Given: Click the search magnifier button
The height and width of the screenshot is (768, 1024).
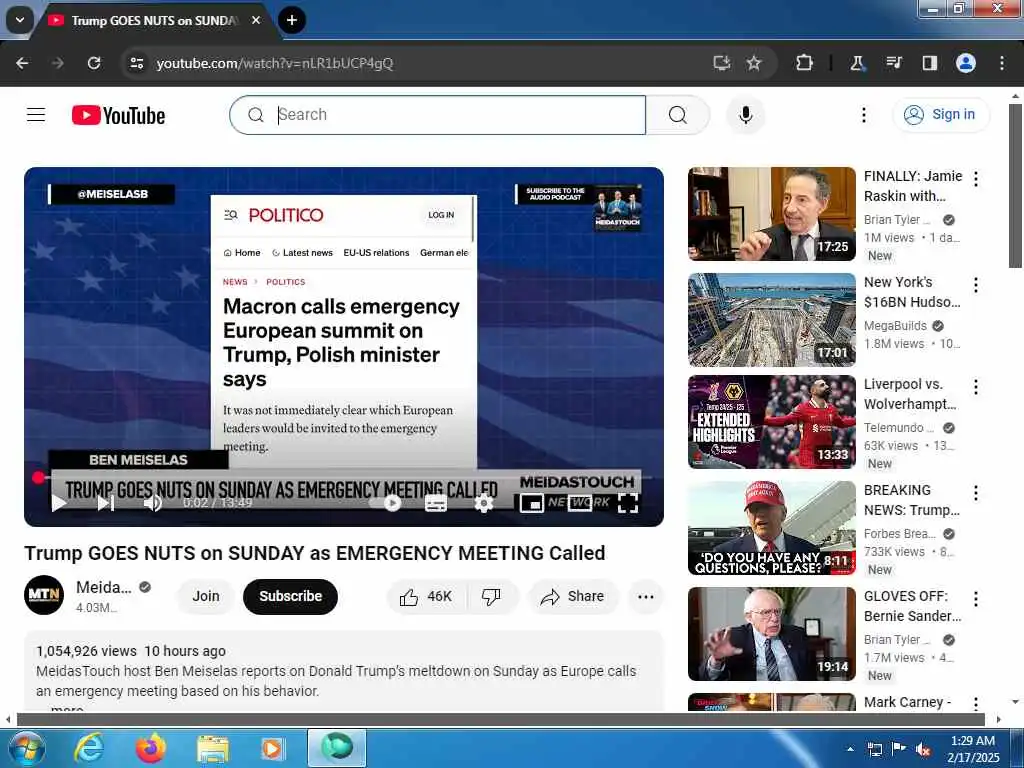Looking at the screenshot, I should (x=677, y=115).
